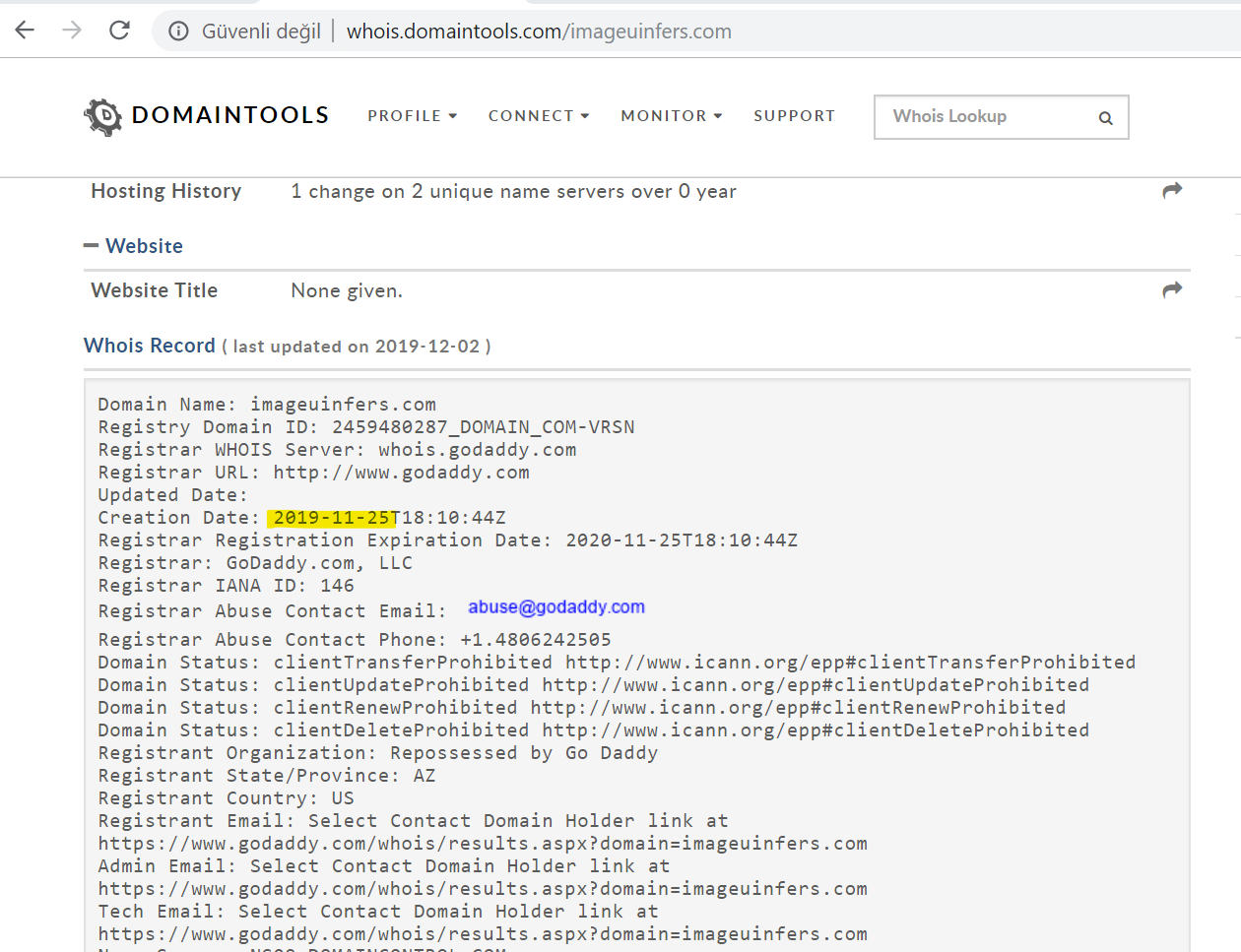Screen dimensions: 1241x952
Task: Click the clientTransferProhibited status line
Action: pyautogui.click(x=617, y=663)
